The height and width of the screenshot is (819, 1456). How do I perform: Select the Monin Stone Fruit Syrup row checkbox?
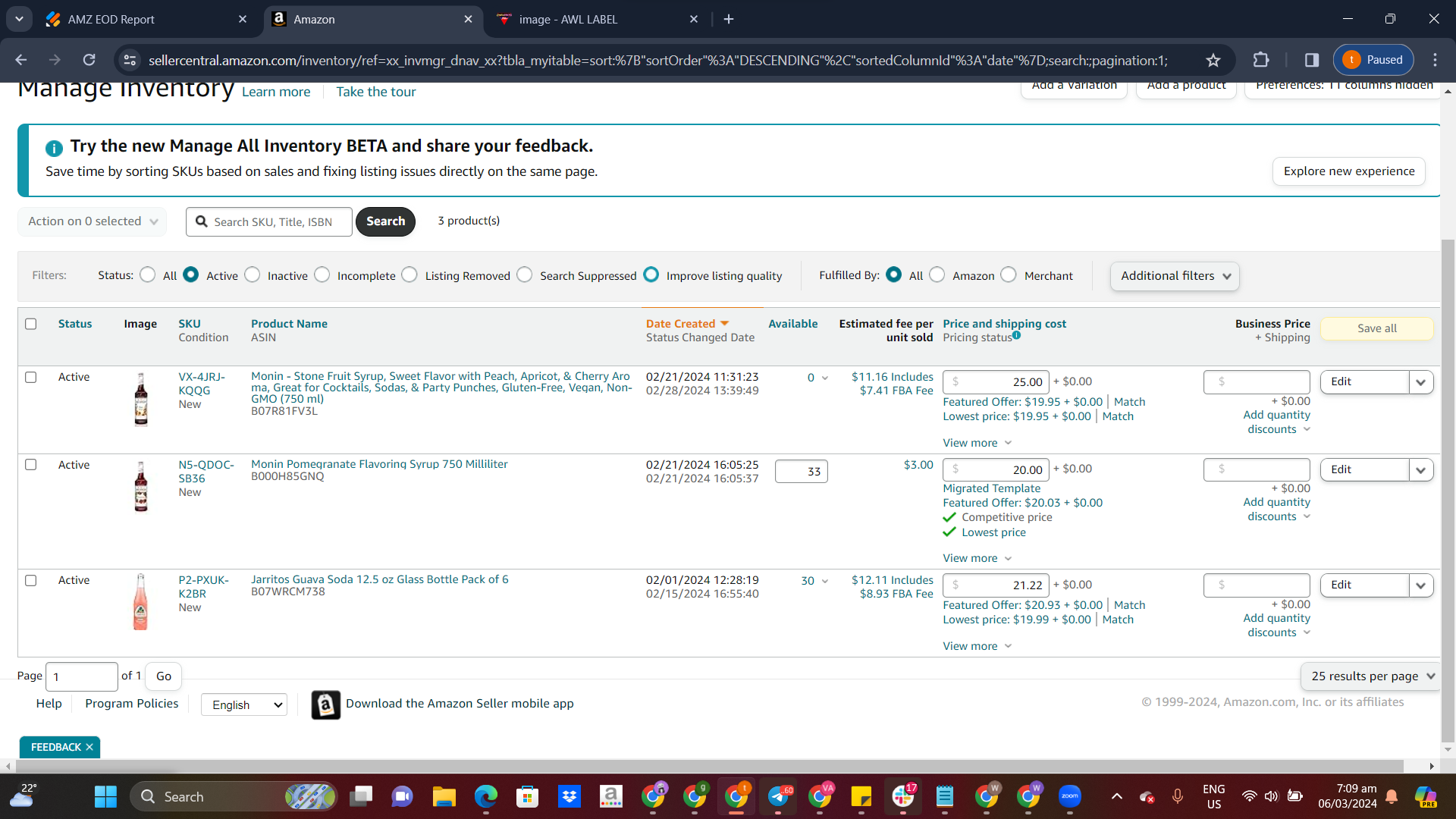31,377
